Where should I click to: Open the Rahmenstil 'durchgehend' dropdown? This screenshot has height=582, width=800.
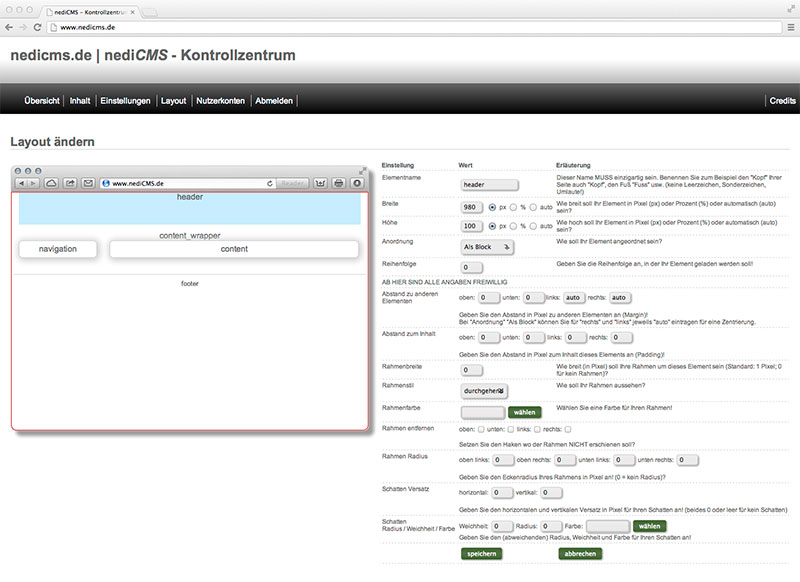coord(484,391)
